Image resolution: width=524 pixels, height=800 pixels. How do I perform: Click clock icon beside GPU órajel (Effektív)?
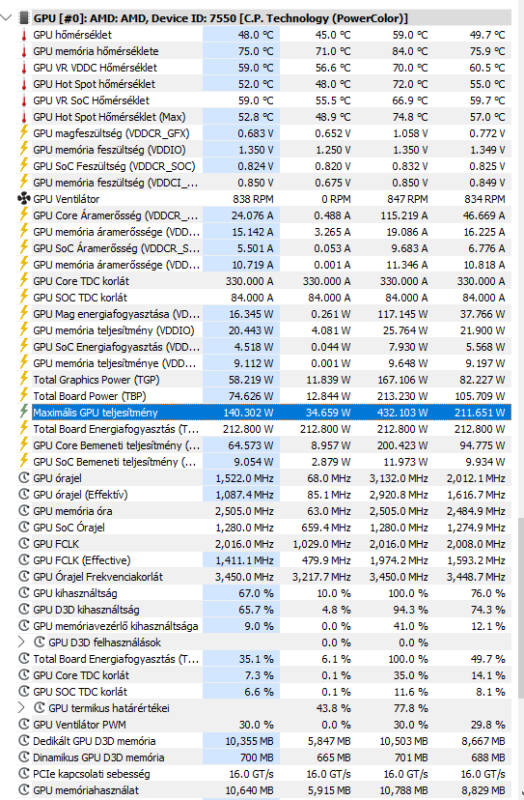[23, 494]
